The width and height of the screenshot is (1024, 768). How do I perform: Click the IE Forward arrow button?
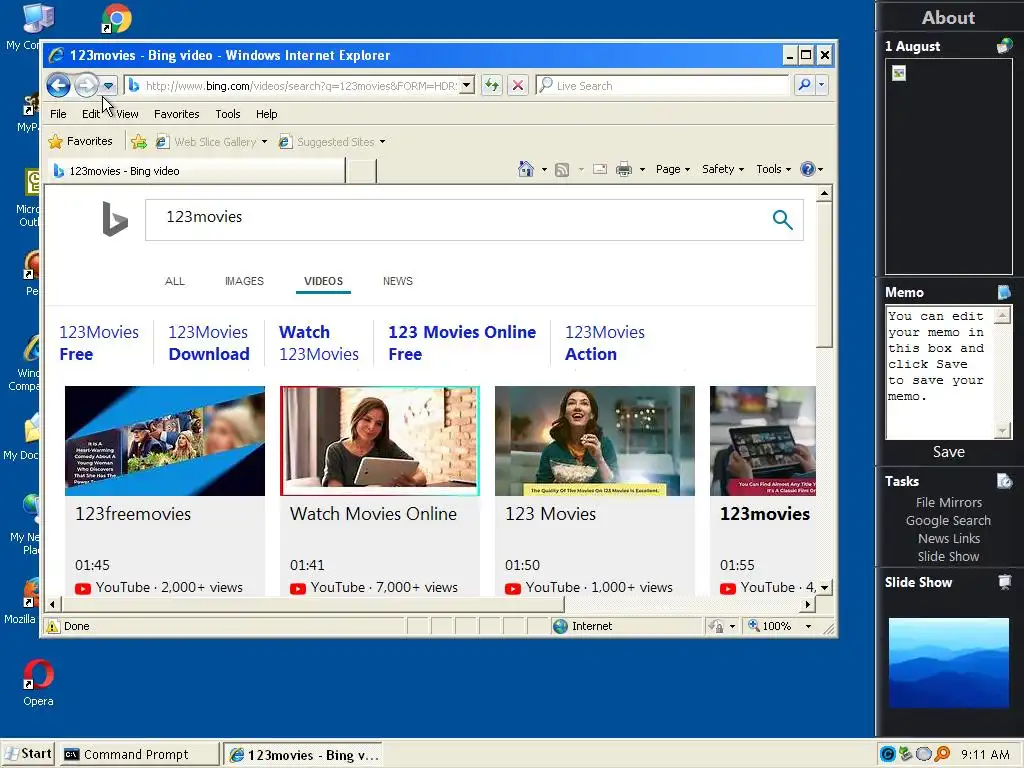point(86,85)
